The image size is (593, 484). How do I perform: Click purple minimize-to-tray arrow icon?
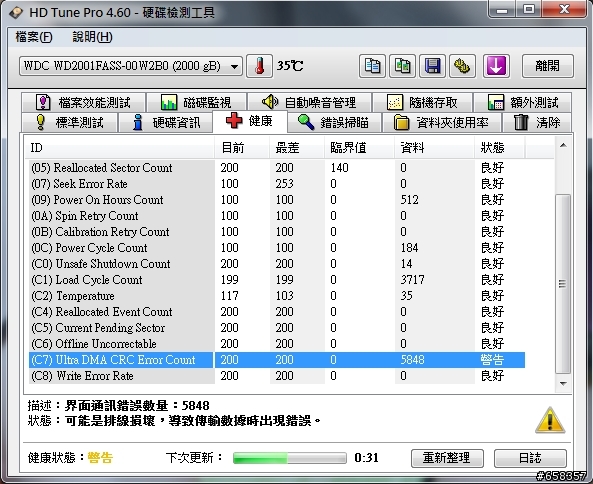496,66
